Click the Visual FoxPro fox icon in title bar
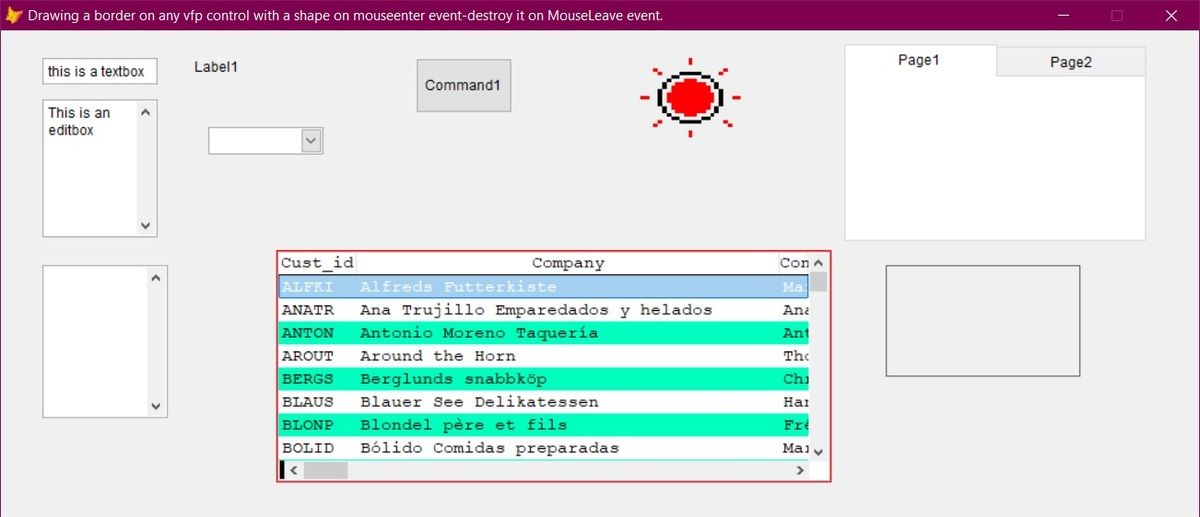The height and width of the screenshot is (517, 1200). (14, 16)
